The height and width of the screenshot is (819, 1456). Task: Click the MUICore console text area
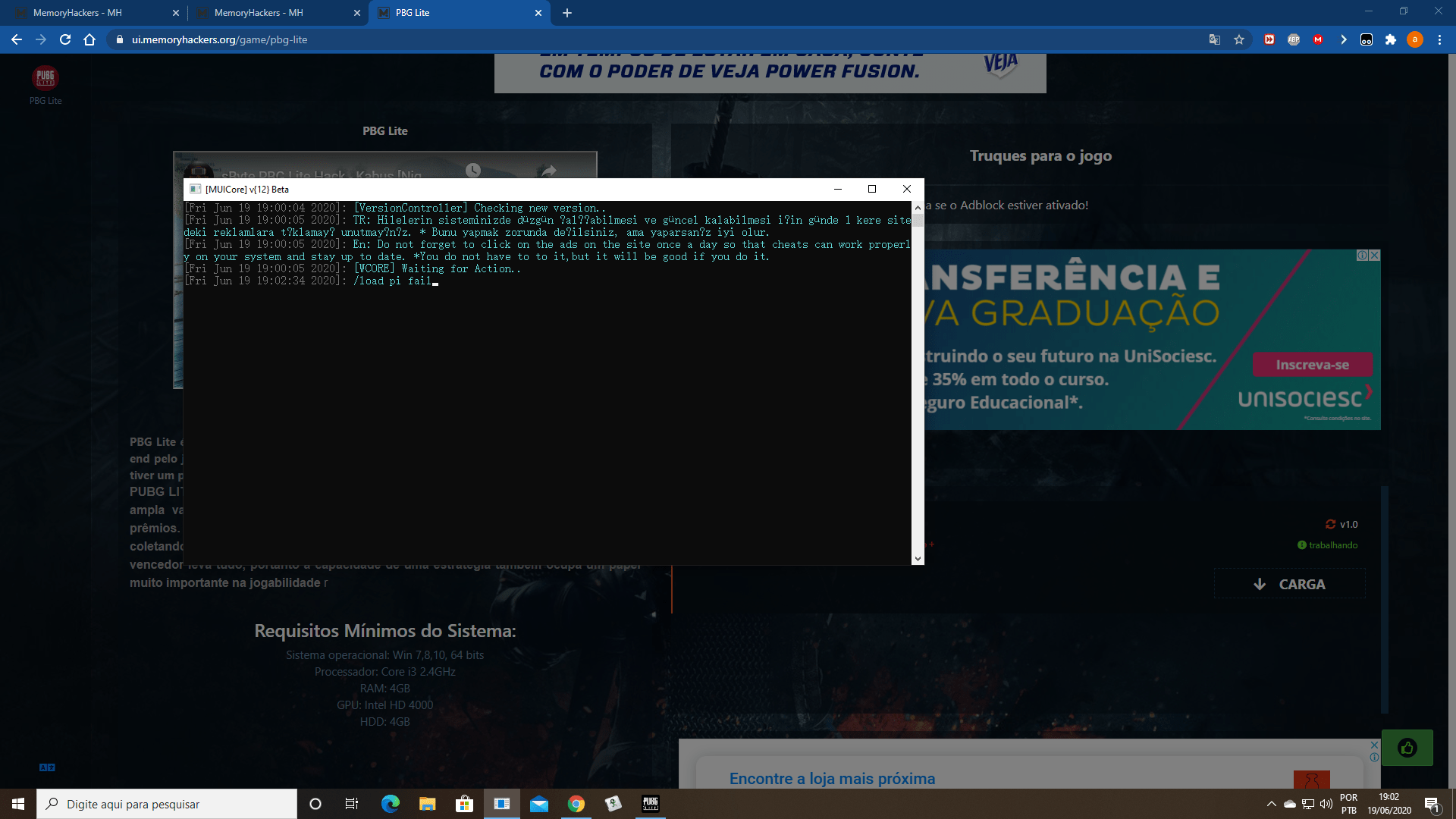547,382
